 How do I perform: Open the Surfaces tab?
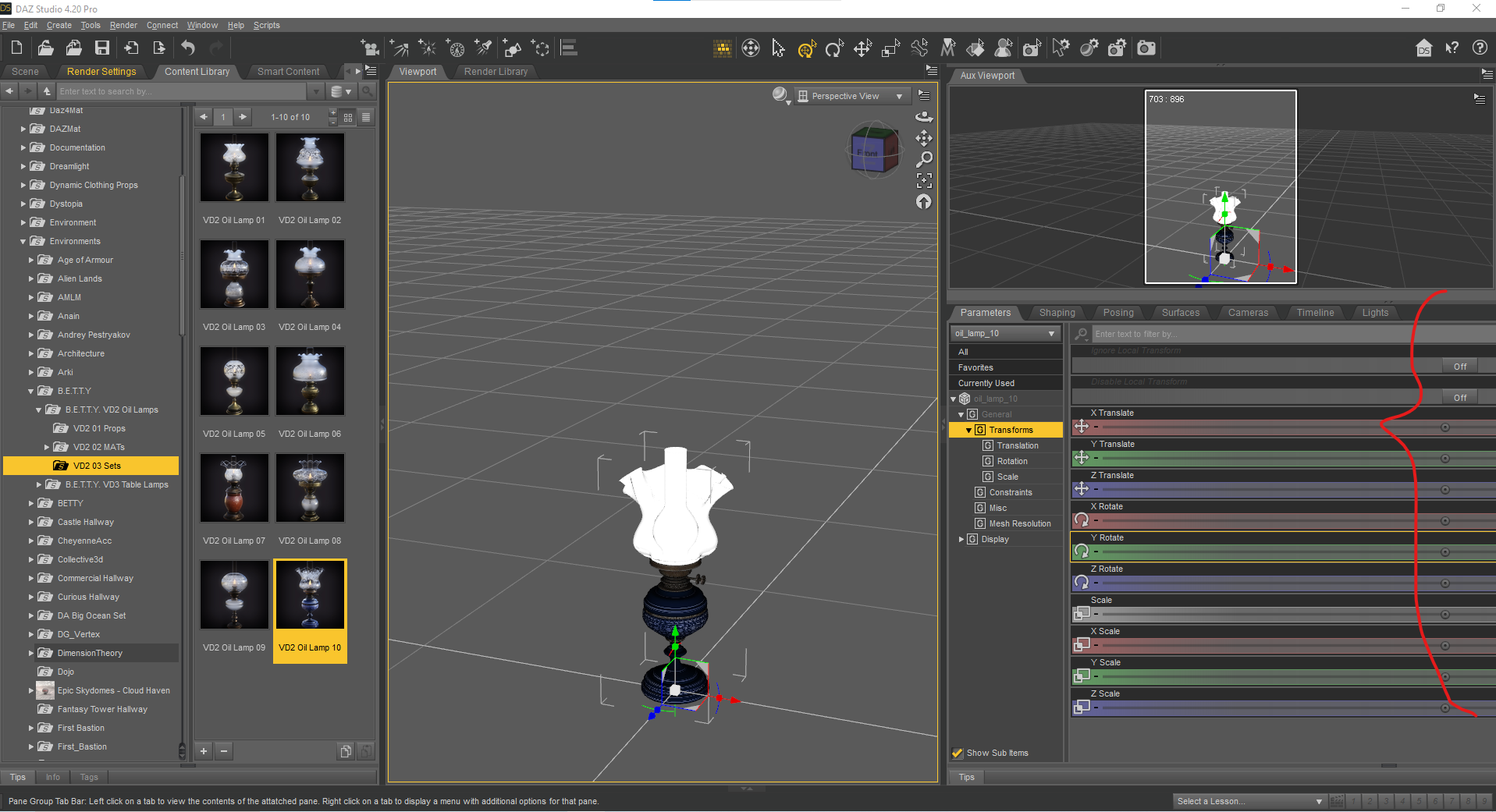(x=1180, y=313)
